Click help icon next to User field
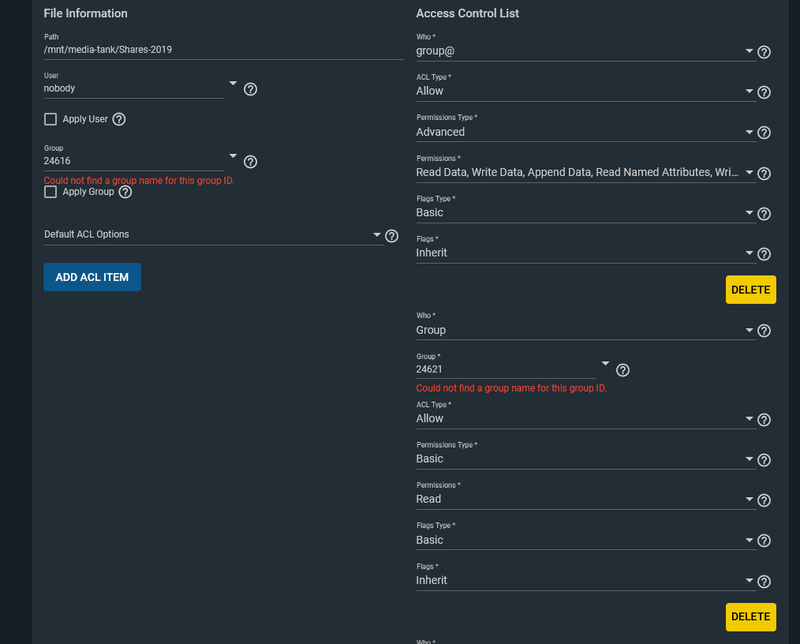The height and width of the screenshot is (644, 800). click(251, 89)
